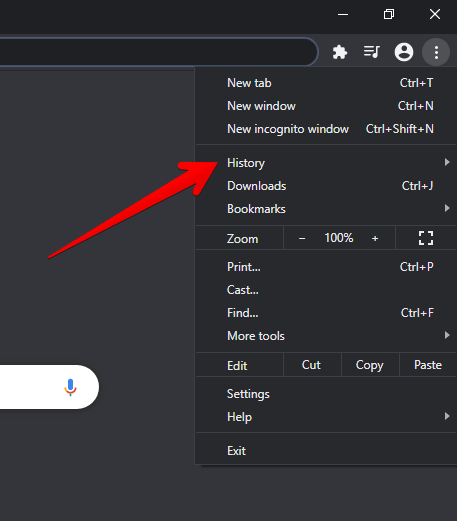Click the voice search microphone icon

(70, 387)
